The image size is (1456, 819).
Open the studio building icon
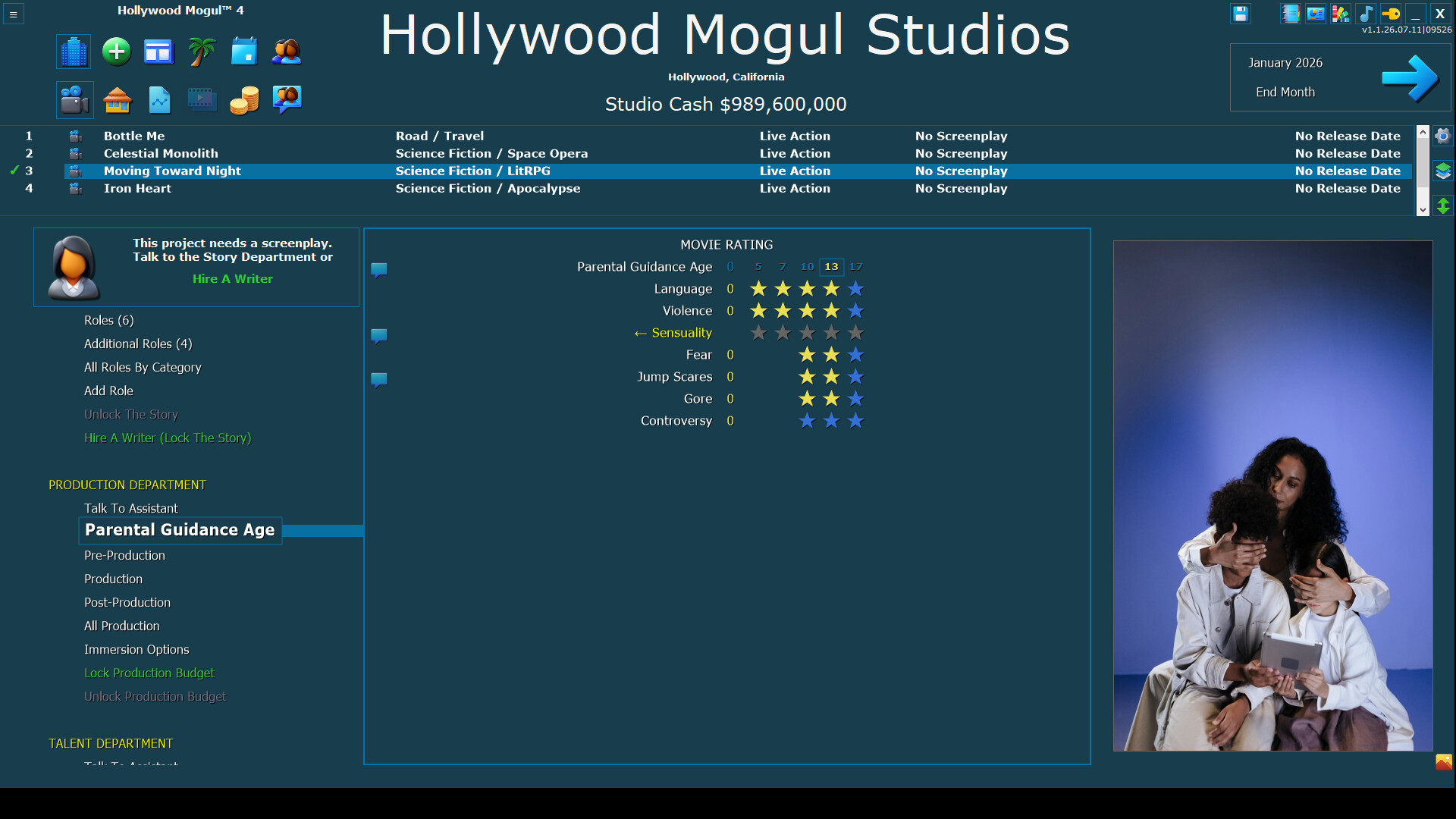click(74, 52)
